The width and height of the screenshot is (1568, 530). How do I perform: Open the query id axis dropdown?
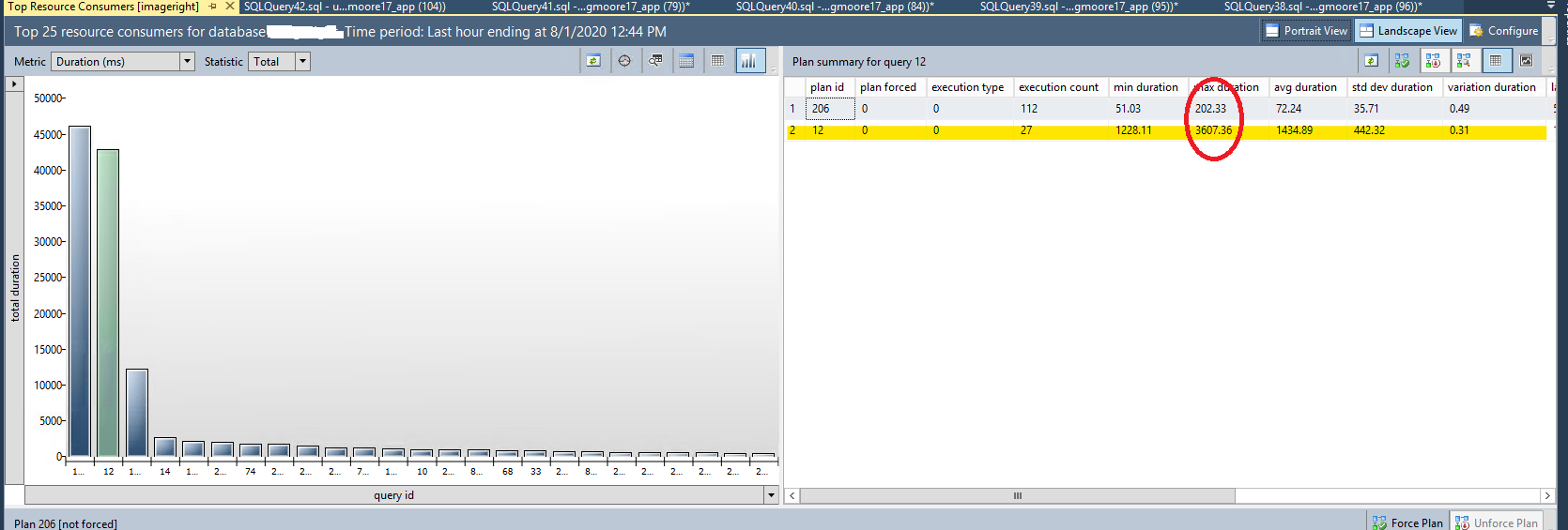pyautogui.click(x=772, y=495)
